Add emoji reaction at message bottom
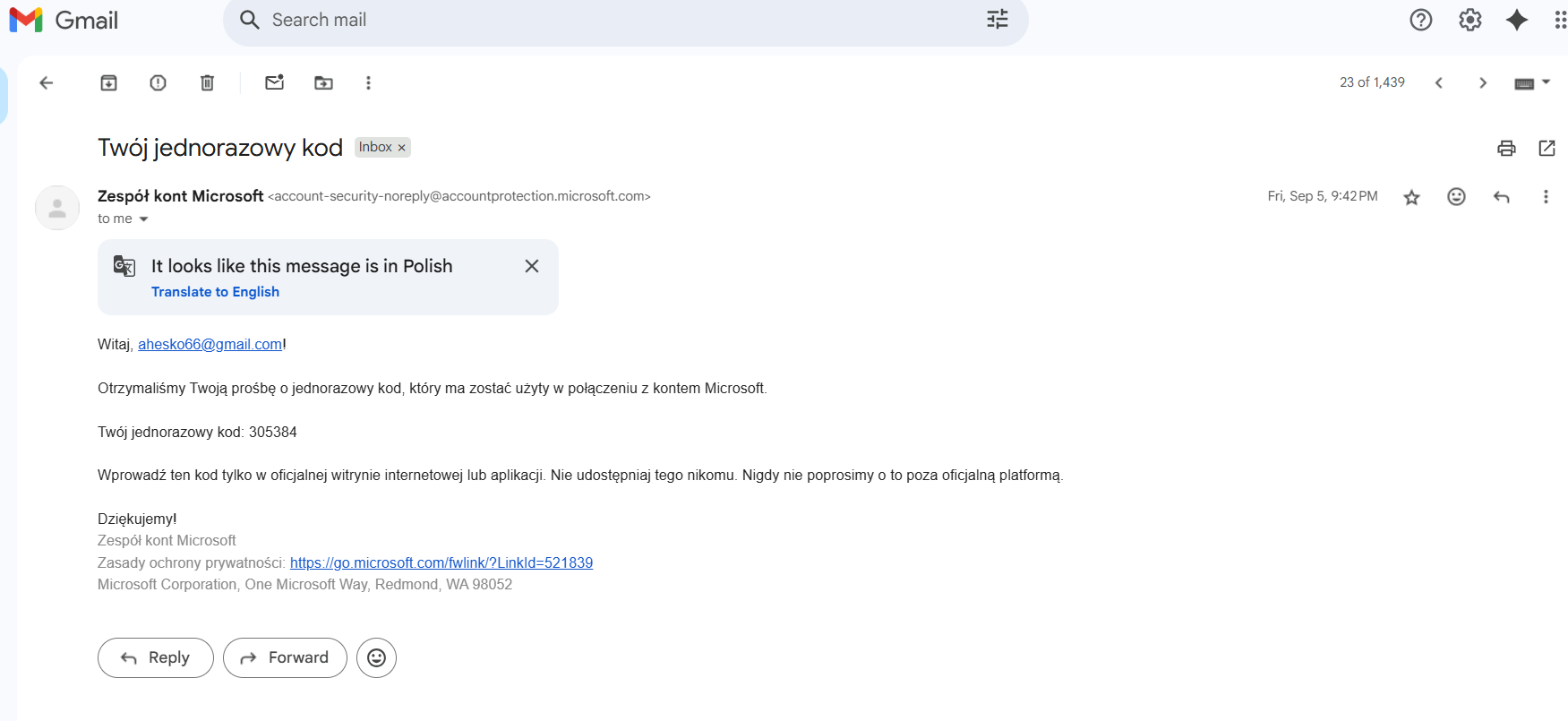The image size is (1568, 721). (x=377, y=657)
